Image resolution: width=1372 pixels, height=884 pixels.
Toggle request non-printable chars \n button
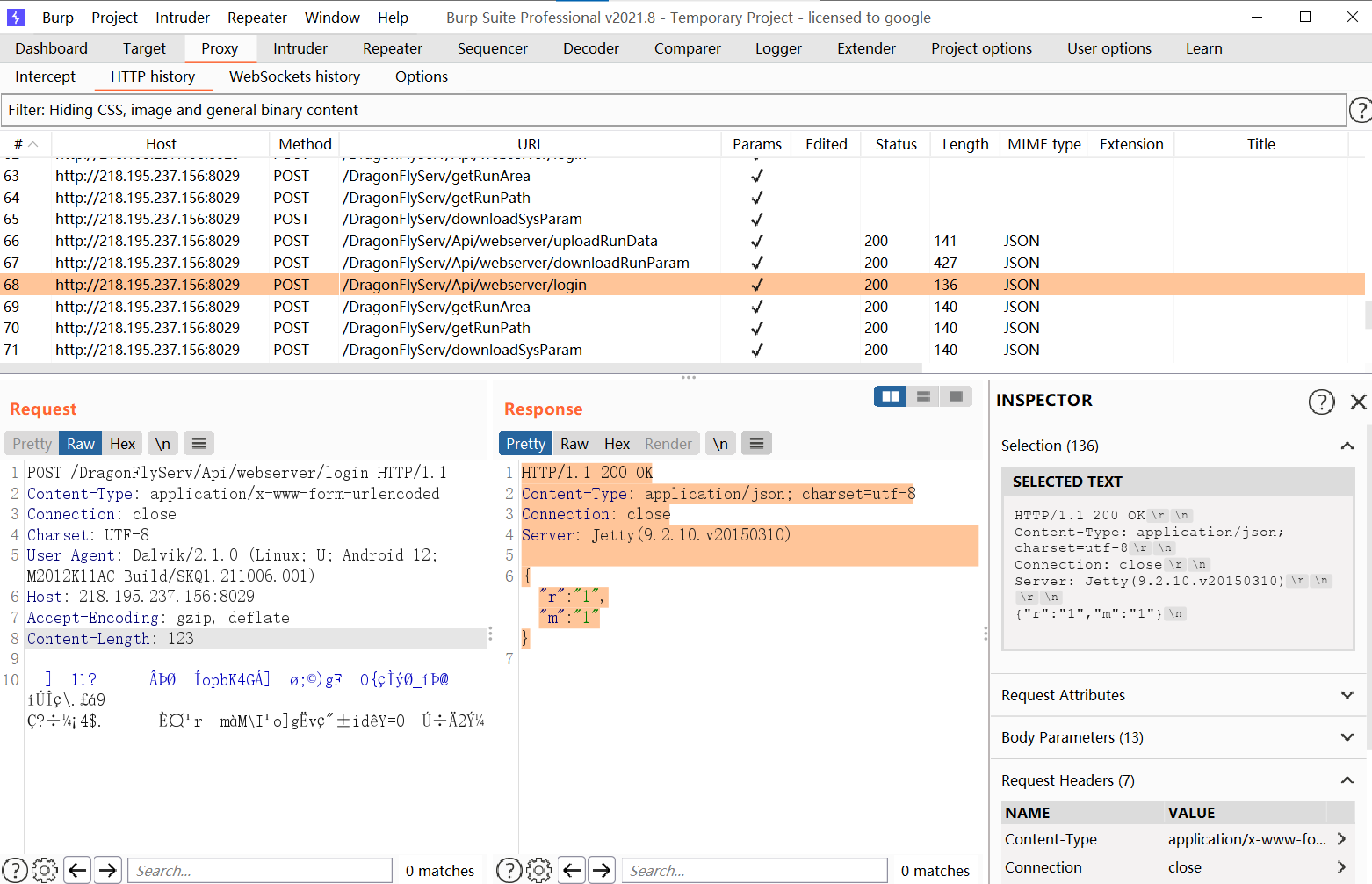click(x=162, y=444)
